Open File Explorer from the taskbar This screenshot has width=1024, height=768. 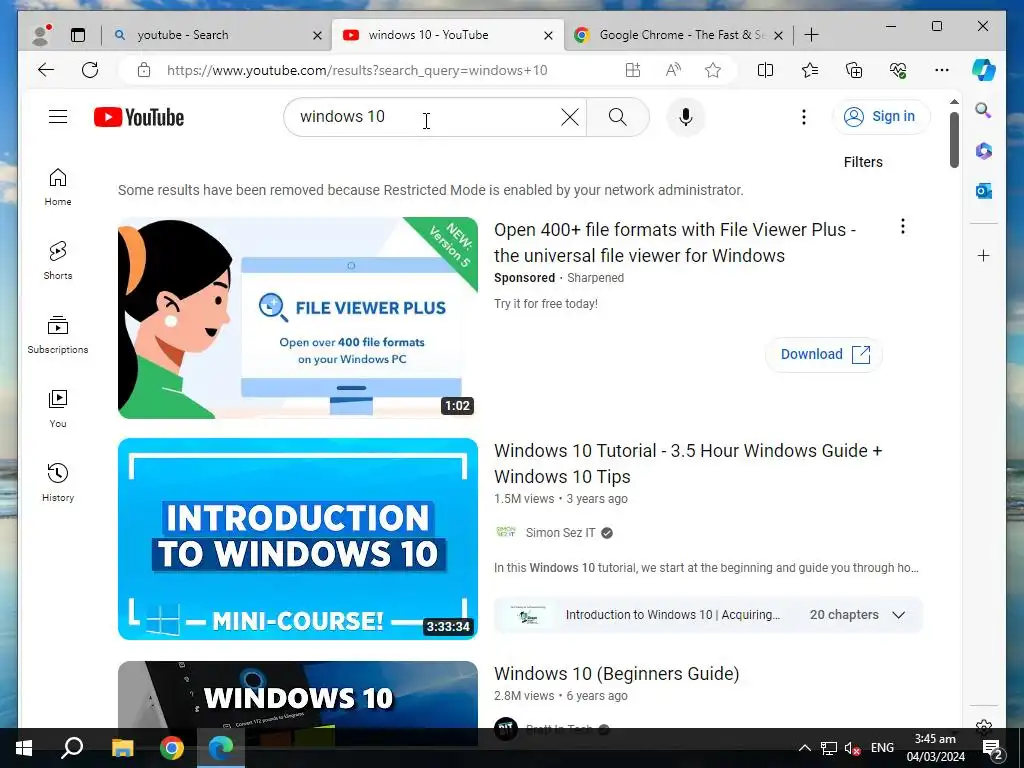pyautogui.click(x=122, y=748)
